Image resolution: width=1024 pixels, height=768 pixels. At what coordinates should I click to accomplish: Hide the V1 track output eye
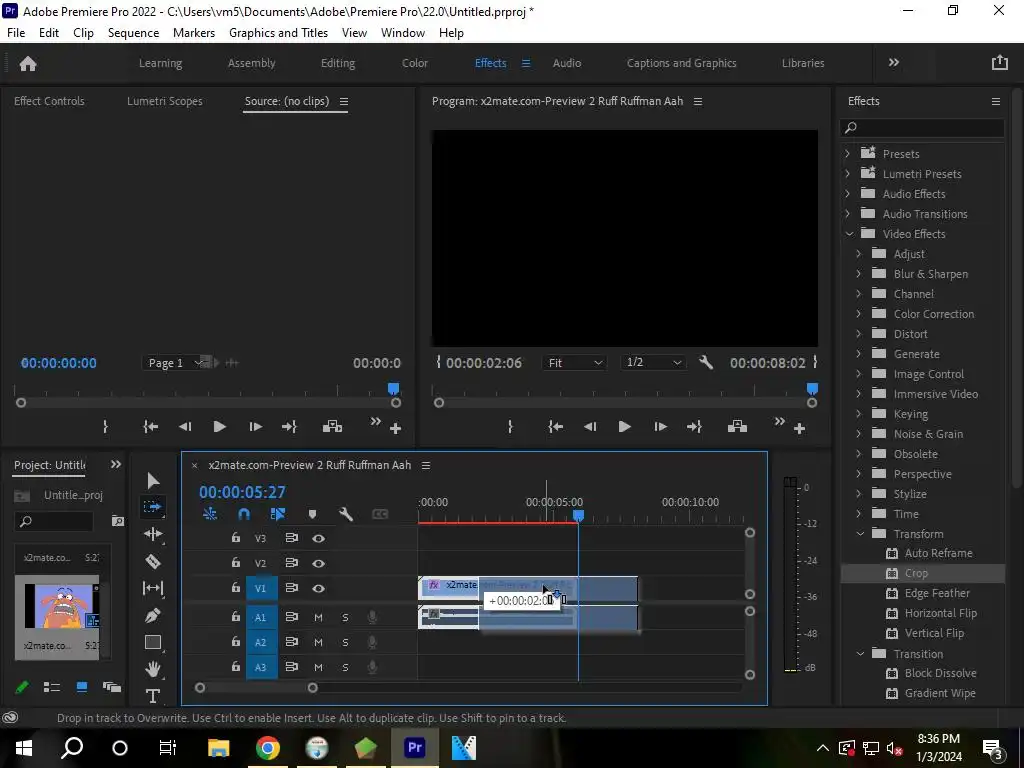(x=318, y=588)
